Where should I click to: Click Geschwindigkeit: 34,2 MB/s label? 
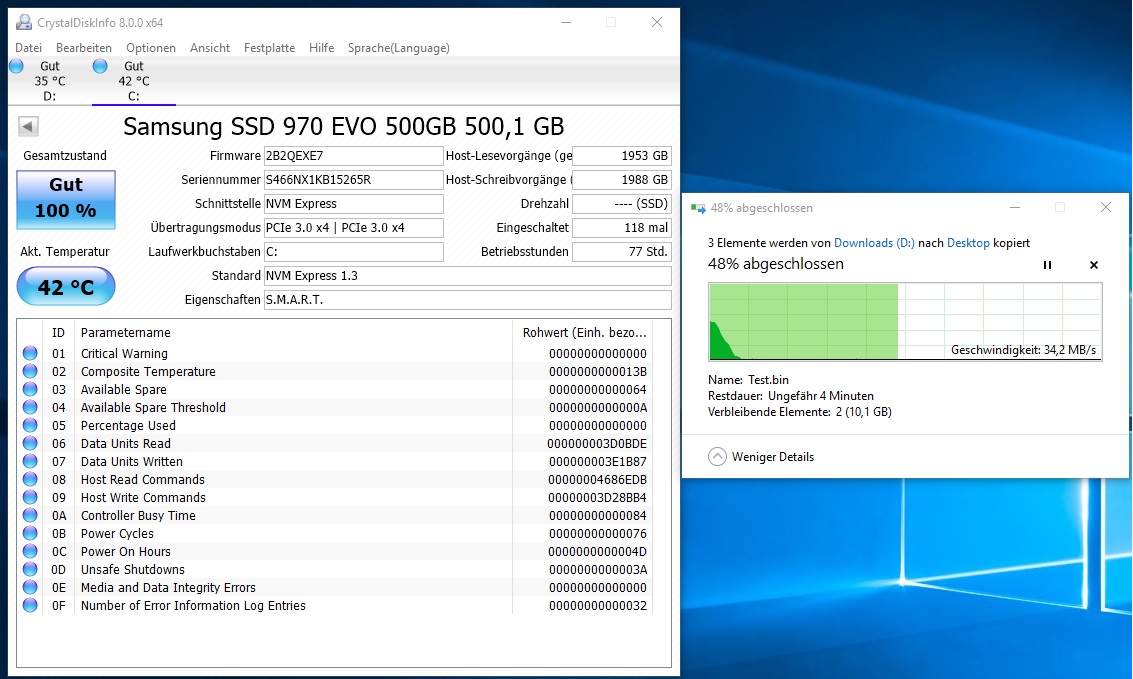[1023, 350]
